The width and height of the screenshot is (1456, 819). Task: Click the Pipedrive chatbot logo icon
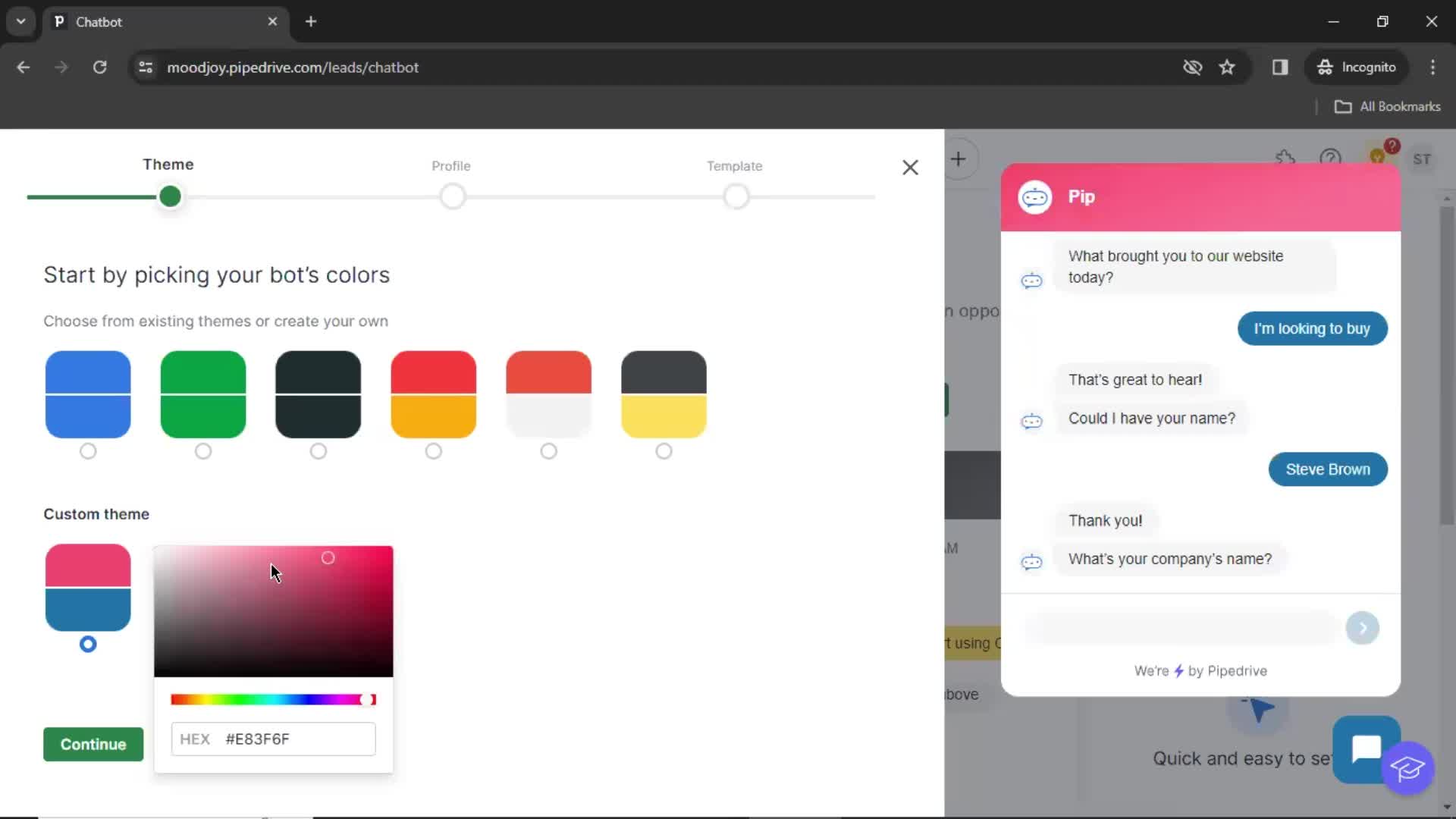coord(1035,197)
